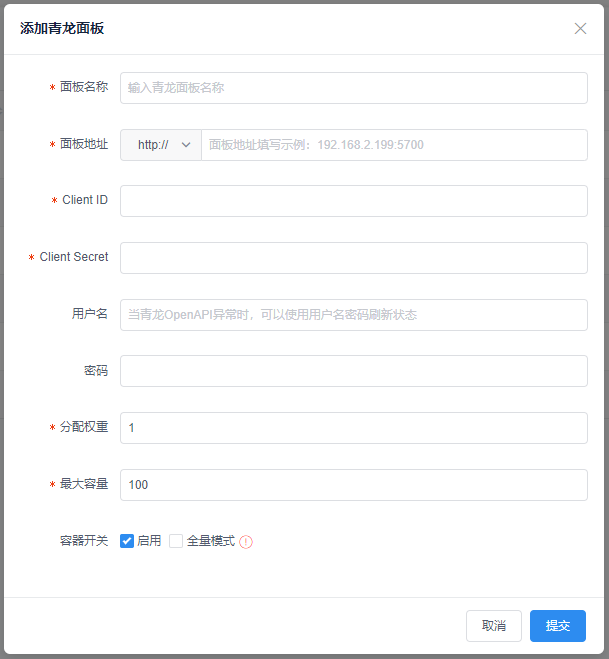The height and width of the screenshot is (659, 609).
Task: Click the 密码 input field
Action: tap(353, 371)
